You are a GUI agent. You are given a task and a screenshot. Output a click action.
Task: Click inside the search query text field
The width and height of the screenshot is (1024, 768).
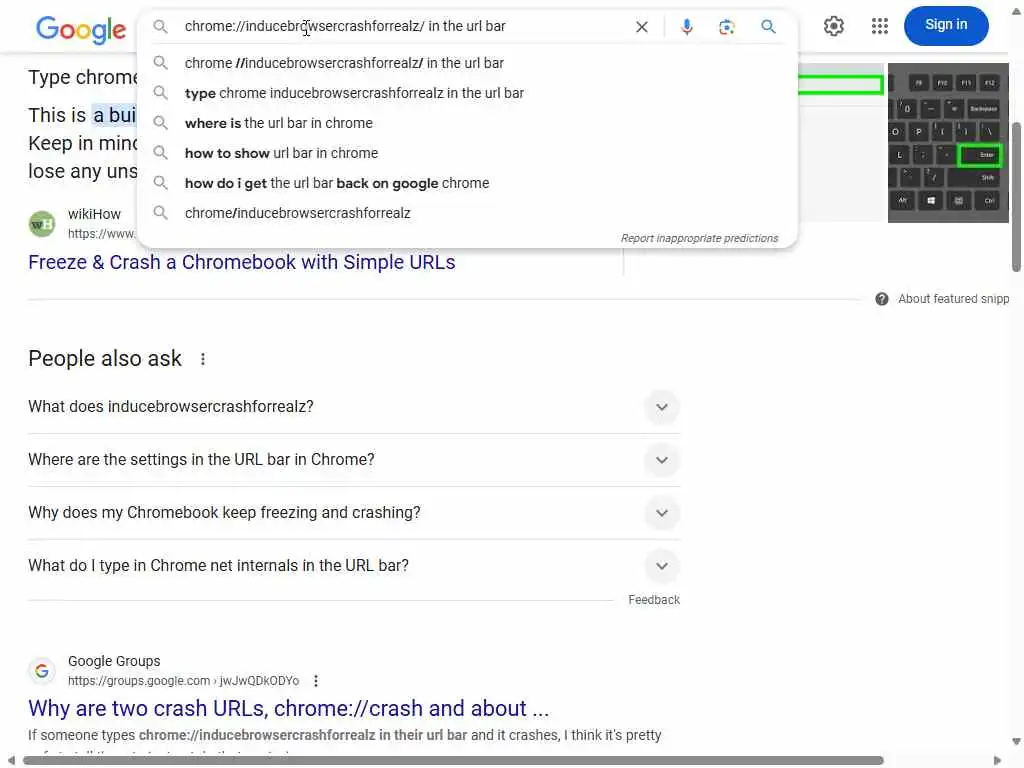pyautogui.click(x=402, y=27)
